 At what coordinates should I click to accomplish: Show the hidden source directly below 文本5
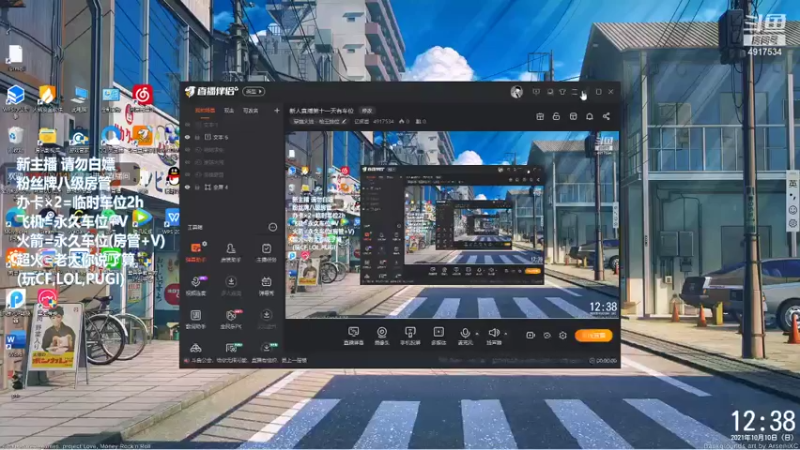(x=188, y=149)
